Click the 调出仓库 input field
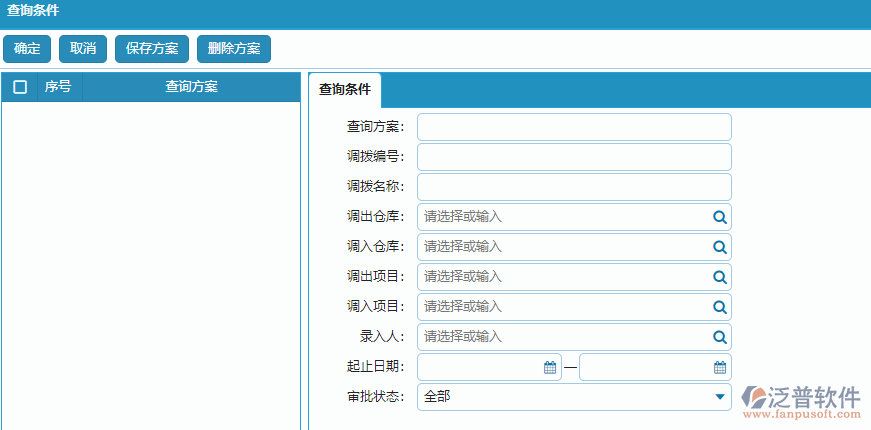Image resolution: width=871 pixels, height=430 pixels. tap(574, 217)
